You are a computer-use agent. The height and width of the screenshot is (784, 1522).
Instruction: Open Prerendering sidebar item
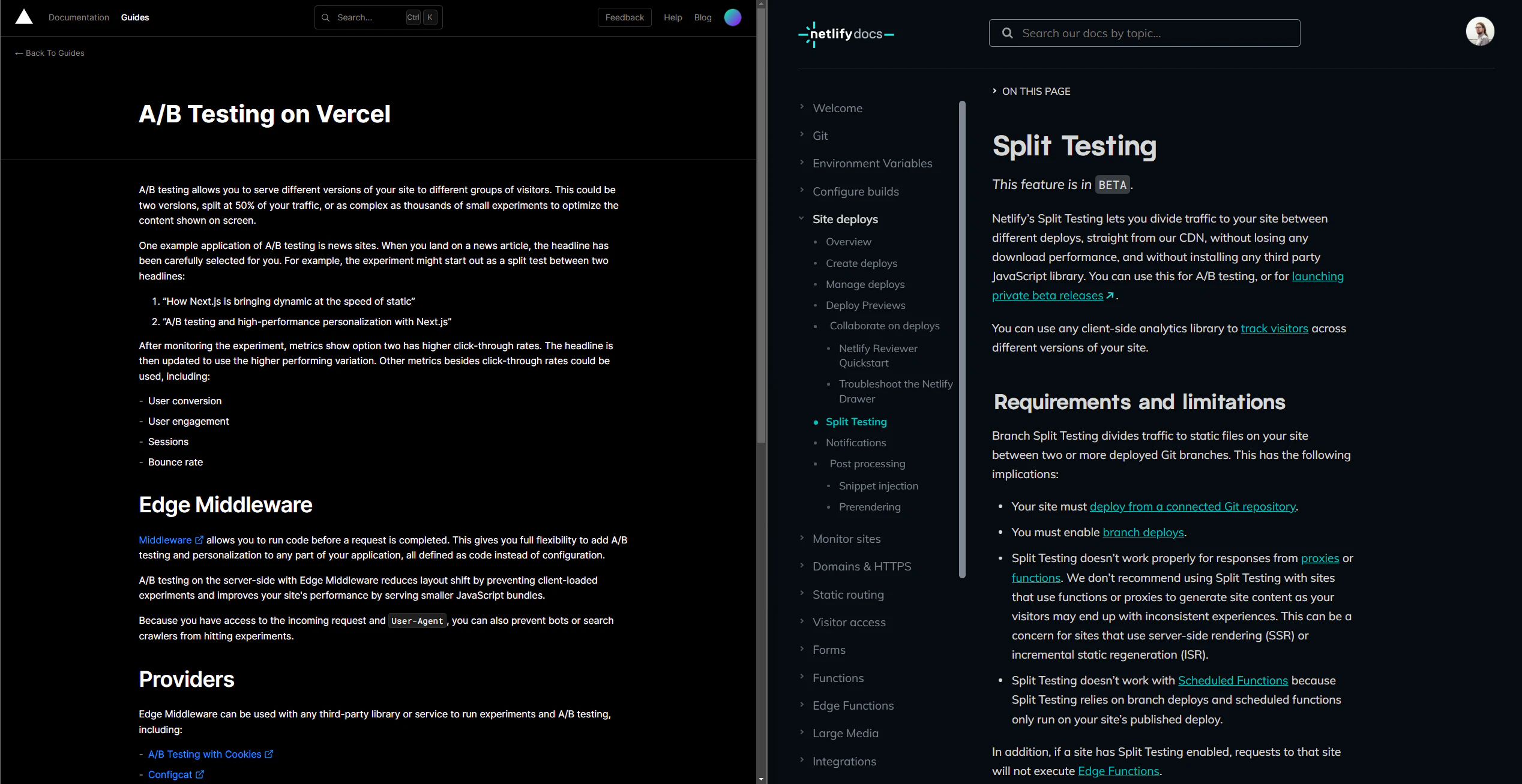coord(870,507)
